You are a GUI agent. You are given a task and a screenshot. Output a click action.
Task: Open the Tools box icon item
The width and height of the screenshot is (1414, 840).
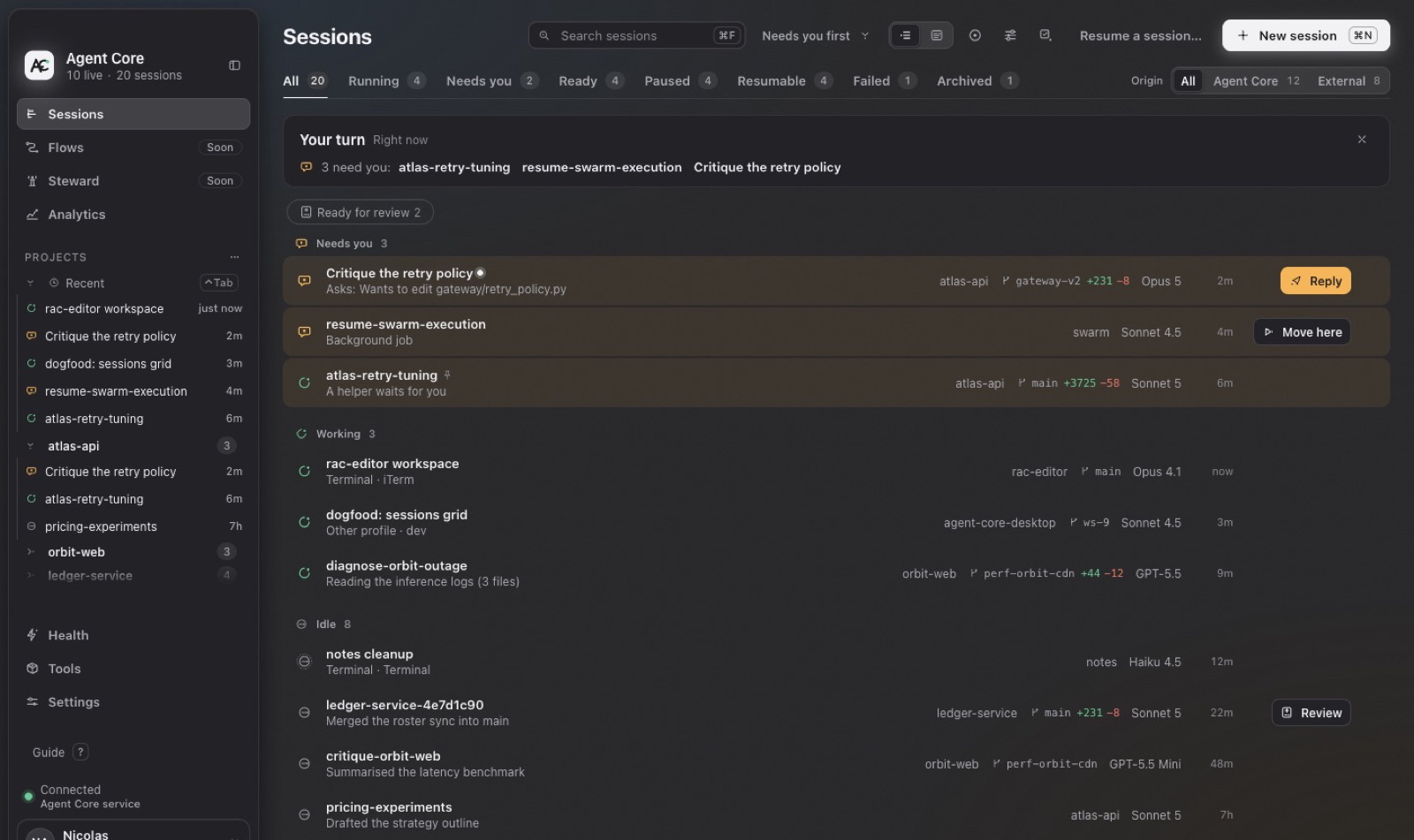click(133, 669)
